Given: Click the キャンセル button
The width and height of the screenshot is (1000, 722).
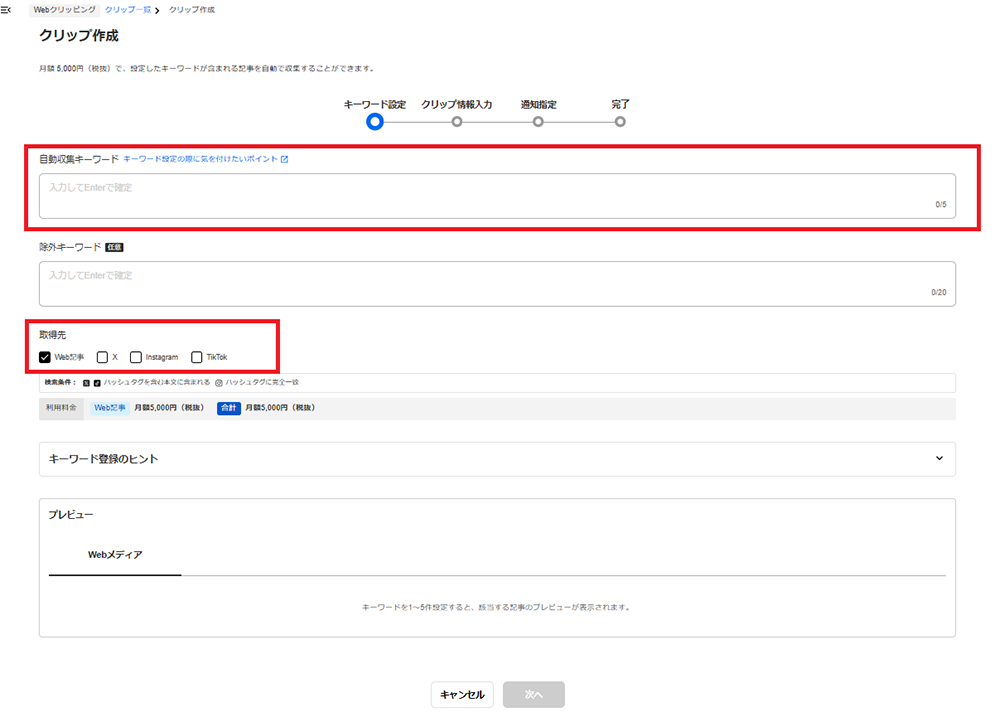Looking at the screenshot, I should [462, 695].
